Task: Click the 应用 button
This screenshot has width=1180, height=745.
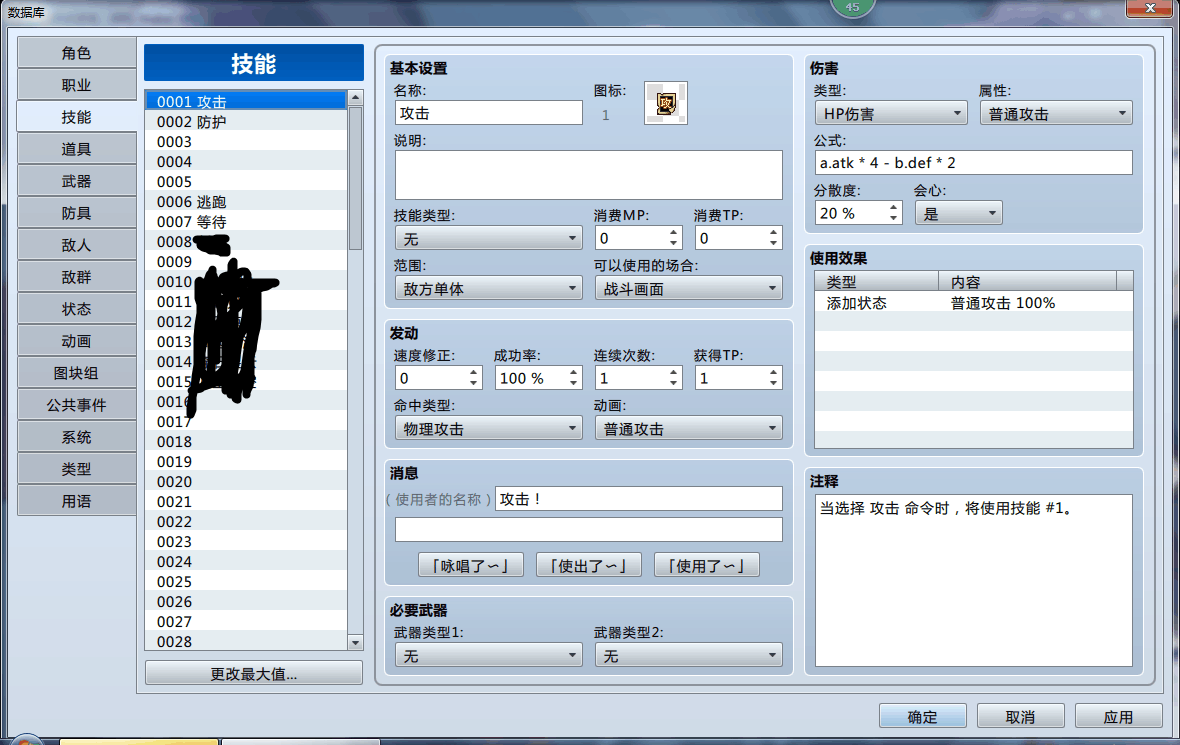Action: point(1118,716)
